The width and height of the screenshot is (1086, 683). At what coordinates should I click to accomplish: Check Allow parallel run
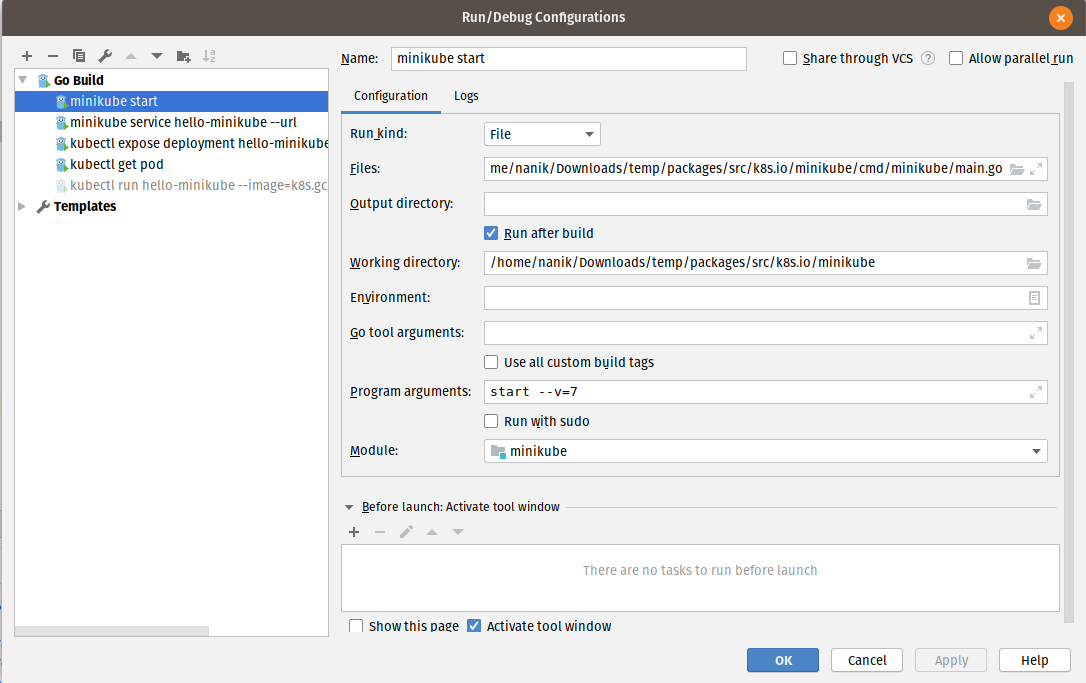coord(955,58)
